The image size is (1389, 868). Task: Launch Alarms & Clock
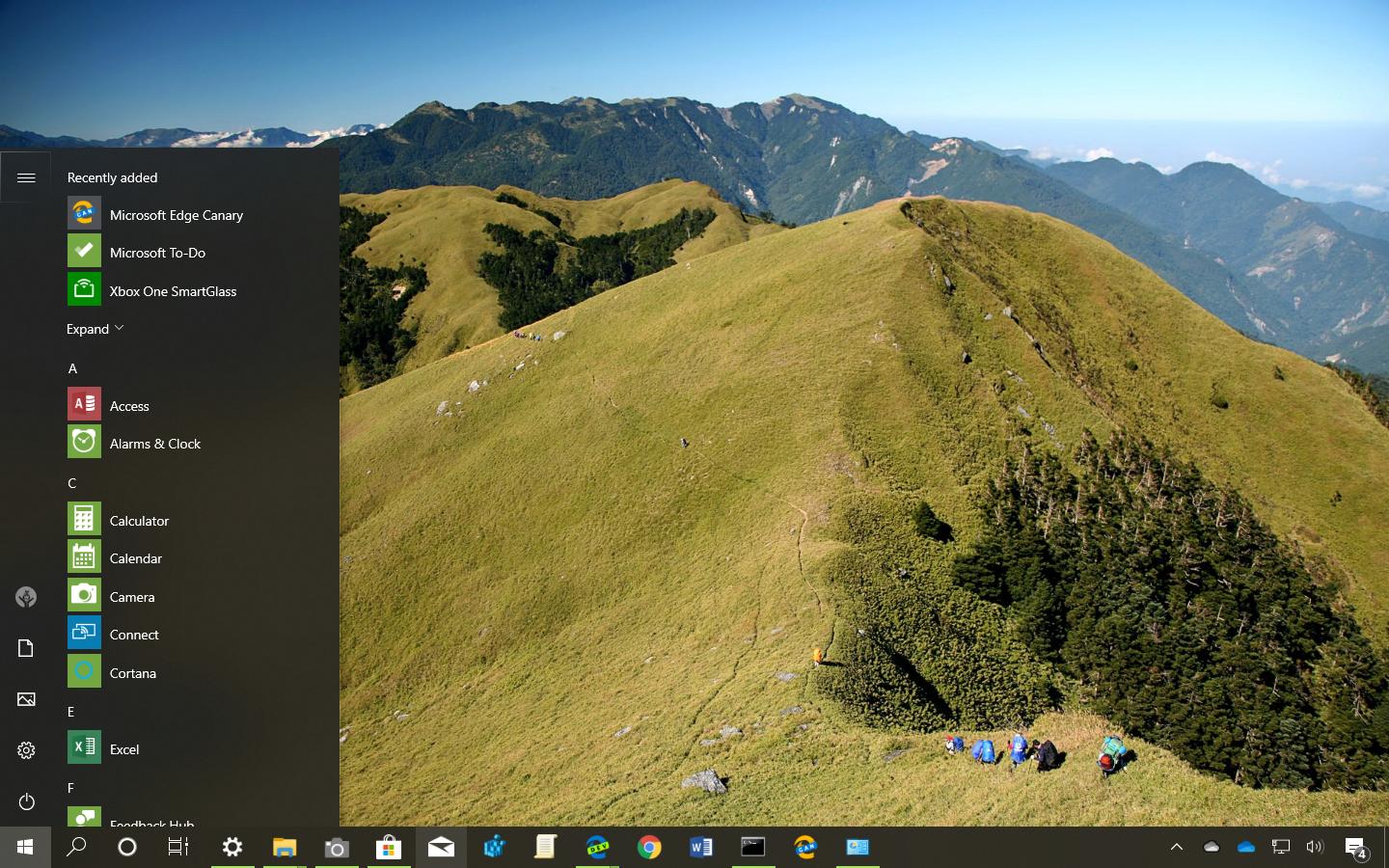pyautogui.click(x=154, y=443)
